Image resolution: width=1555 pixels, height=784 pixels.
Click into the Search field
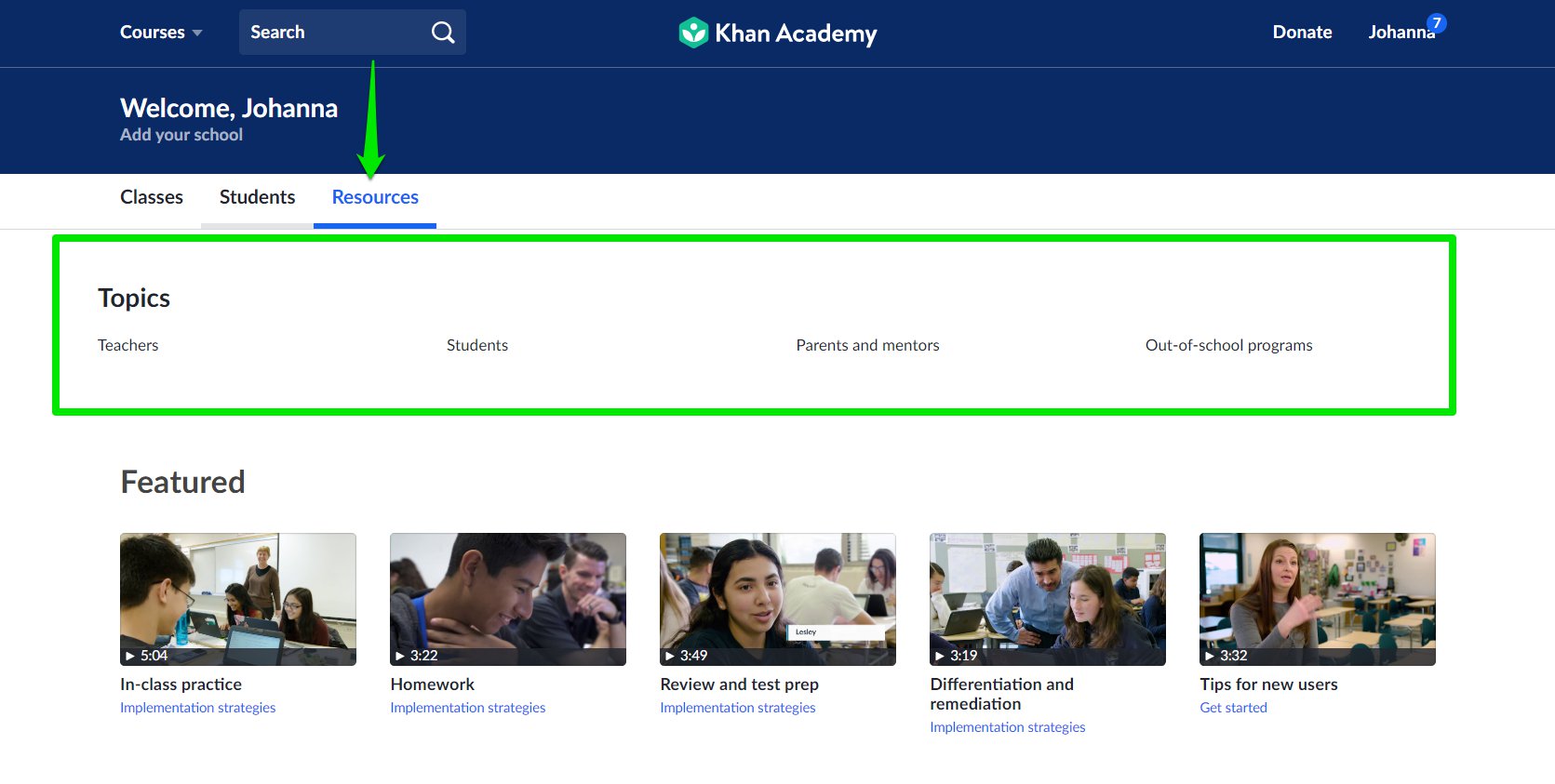pos(330,33)
